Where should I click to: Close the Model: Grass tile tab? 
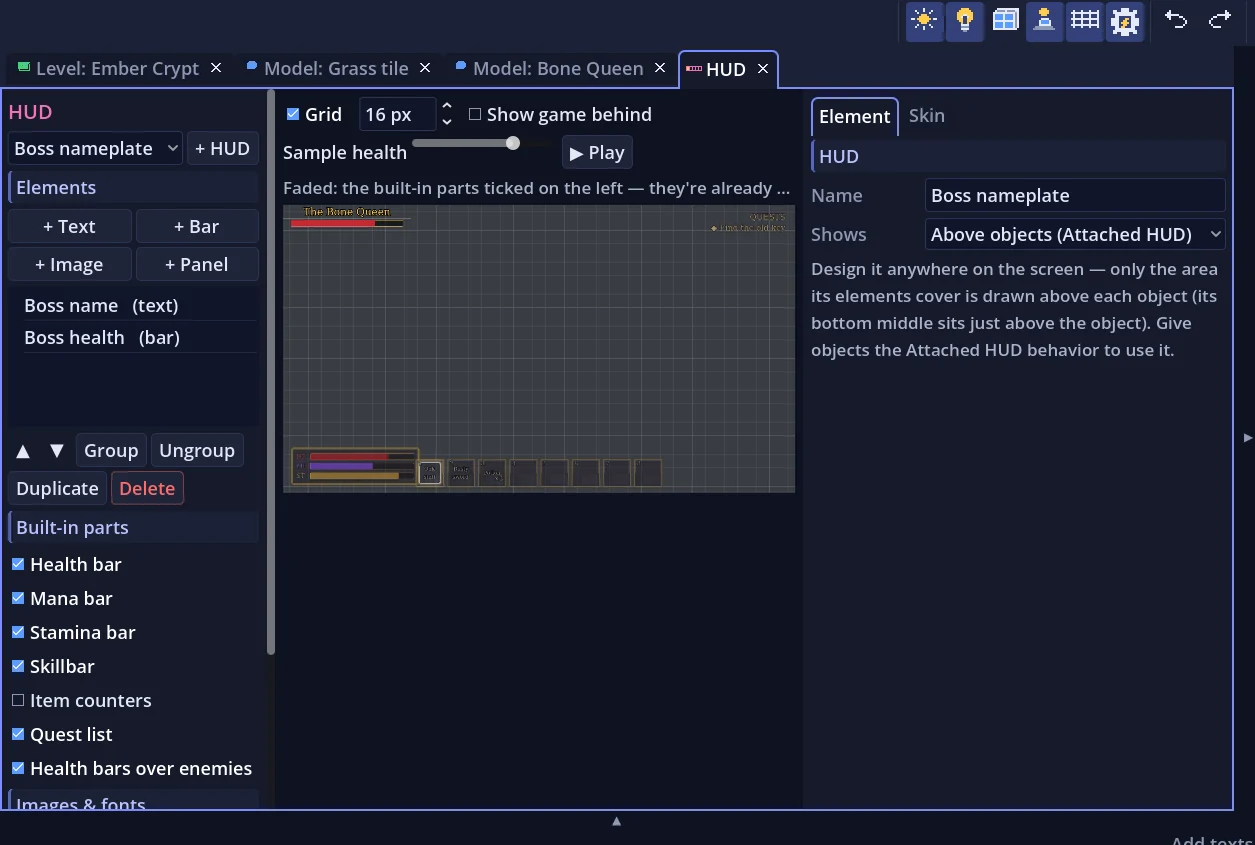coord(425,68)
